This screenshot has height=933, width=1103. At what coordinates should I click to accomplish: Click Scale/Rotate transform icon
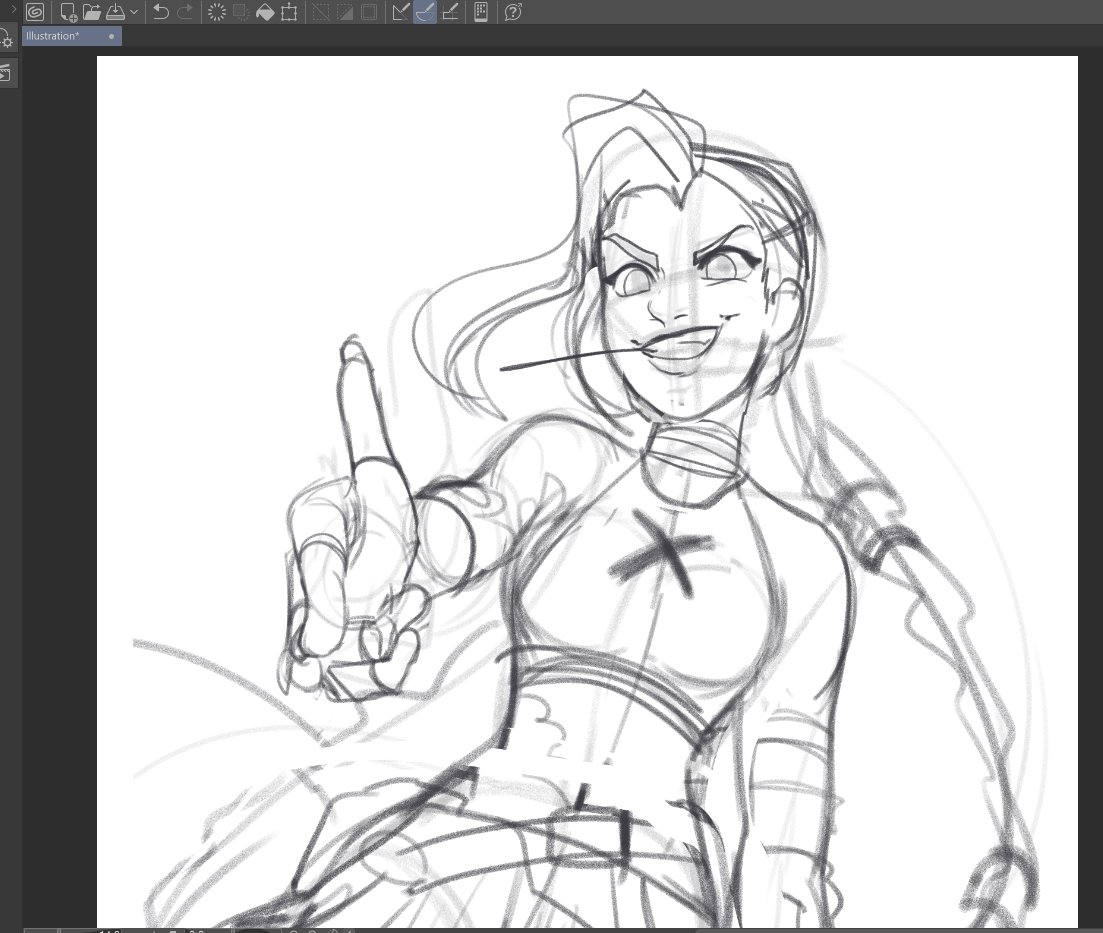288,12
